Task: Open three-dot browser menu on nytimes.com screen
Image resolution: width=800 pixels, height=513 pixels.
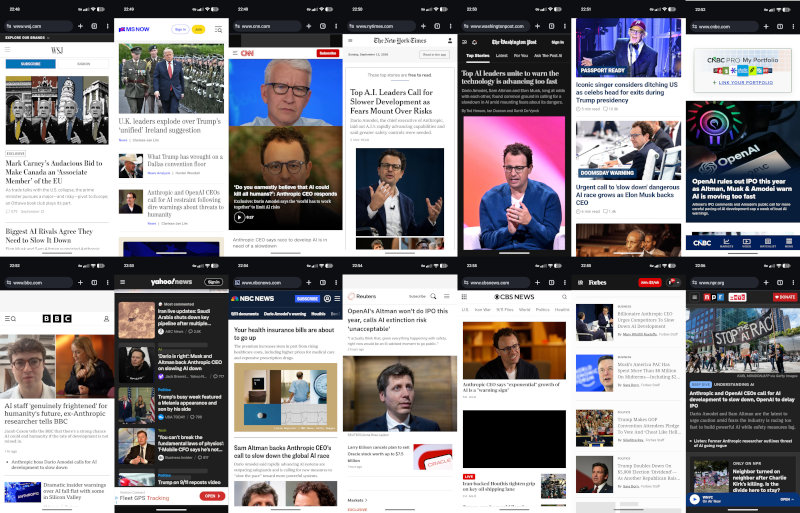Action: tap(450, 26)
